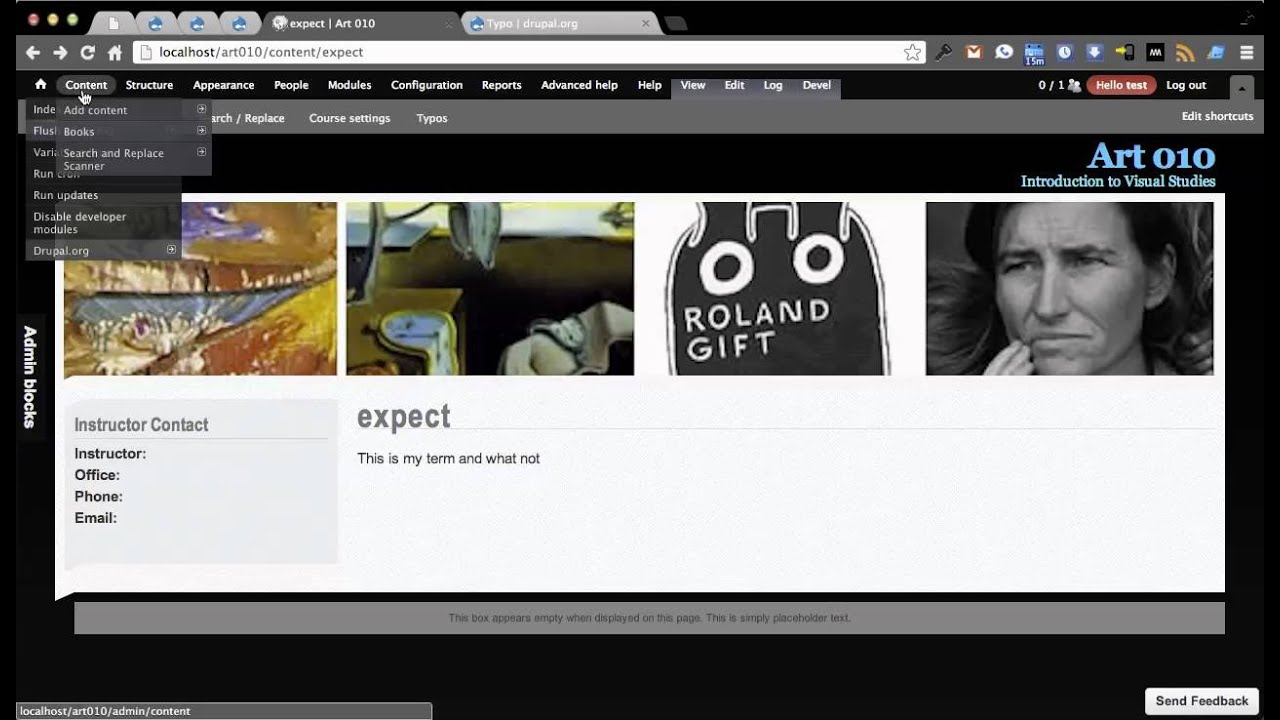Image resolution: width=1280 pixels, height=720 pixels.
Task: Open the Chrome hamburger menu
Action: coord(1247,53)
